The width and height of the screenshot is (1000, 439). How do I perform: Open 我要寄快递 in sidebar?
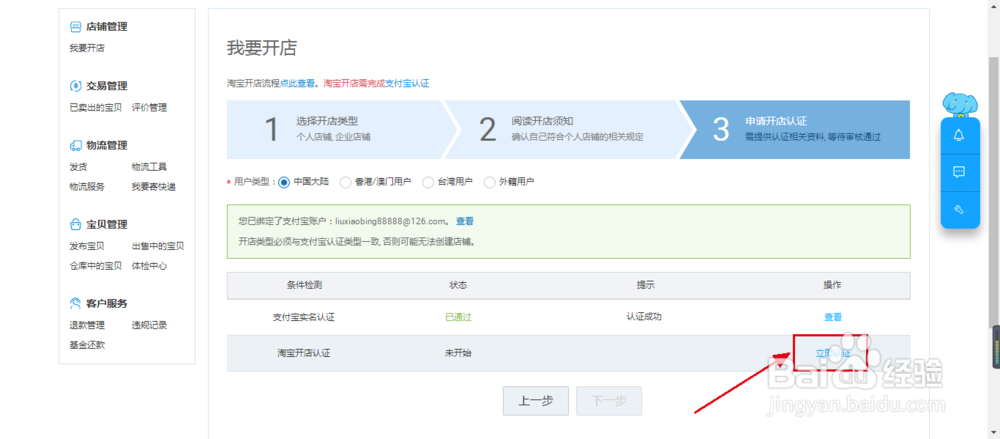pyautogui.click(x=154, y=186)
